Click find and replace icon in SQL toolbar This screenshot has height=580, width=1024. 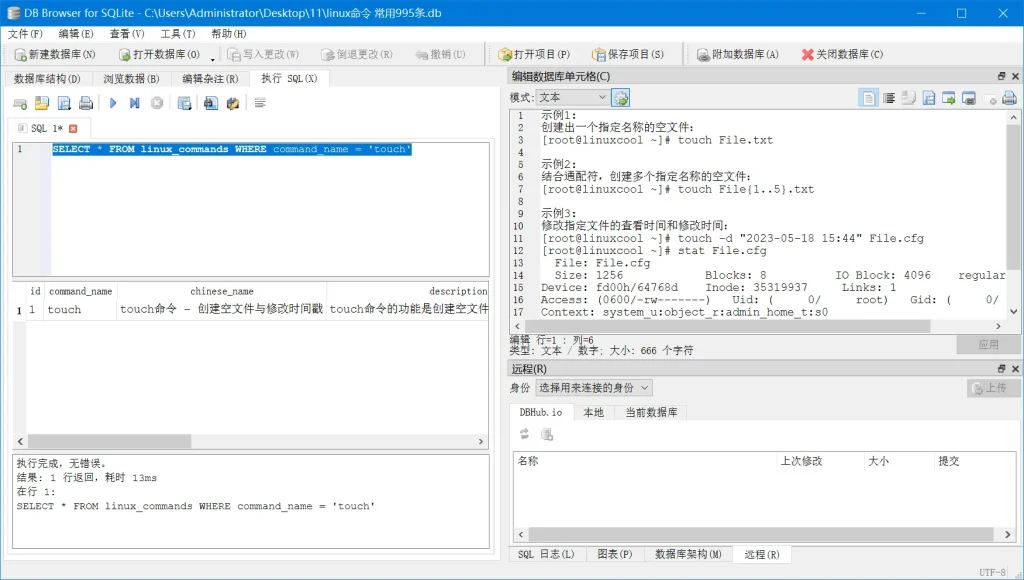click(x=232, y=103)
